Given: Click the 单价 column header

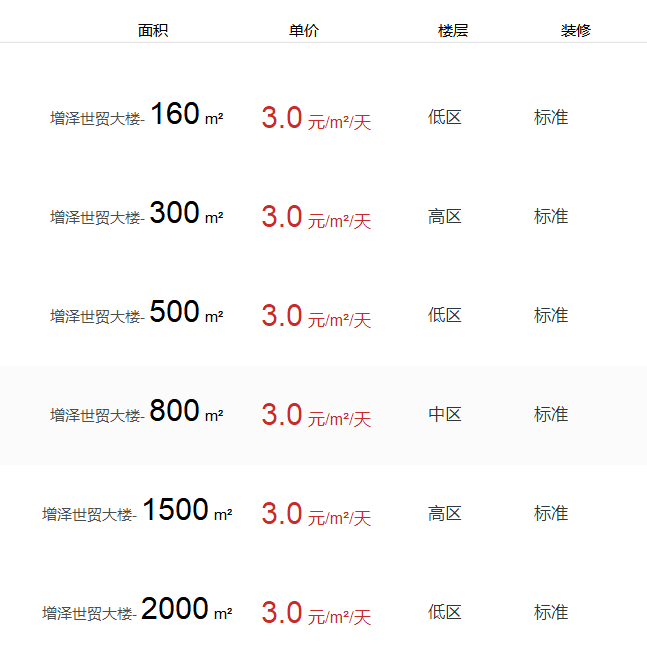Looking at the screenshot, I should click(x=304, y=30).
